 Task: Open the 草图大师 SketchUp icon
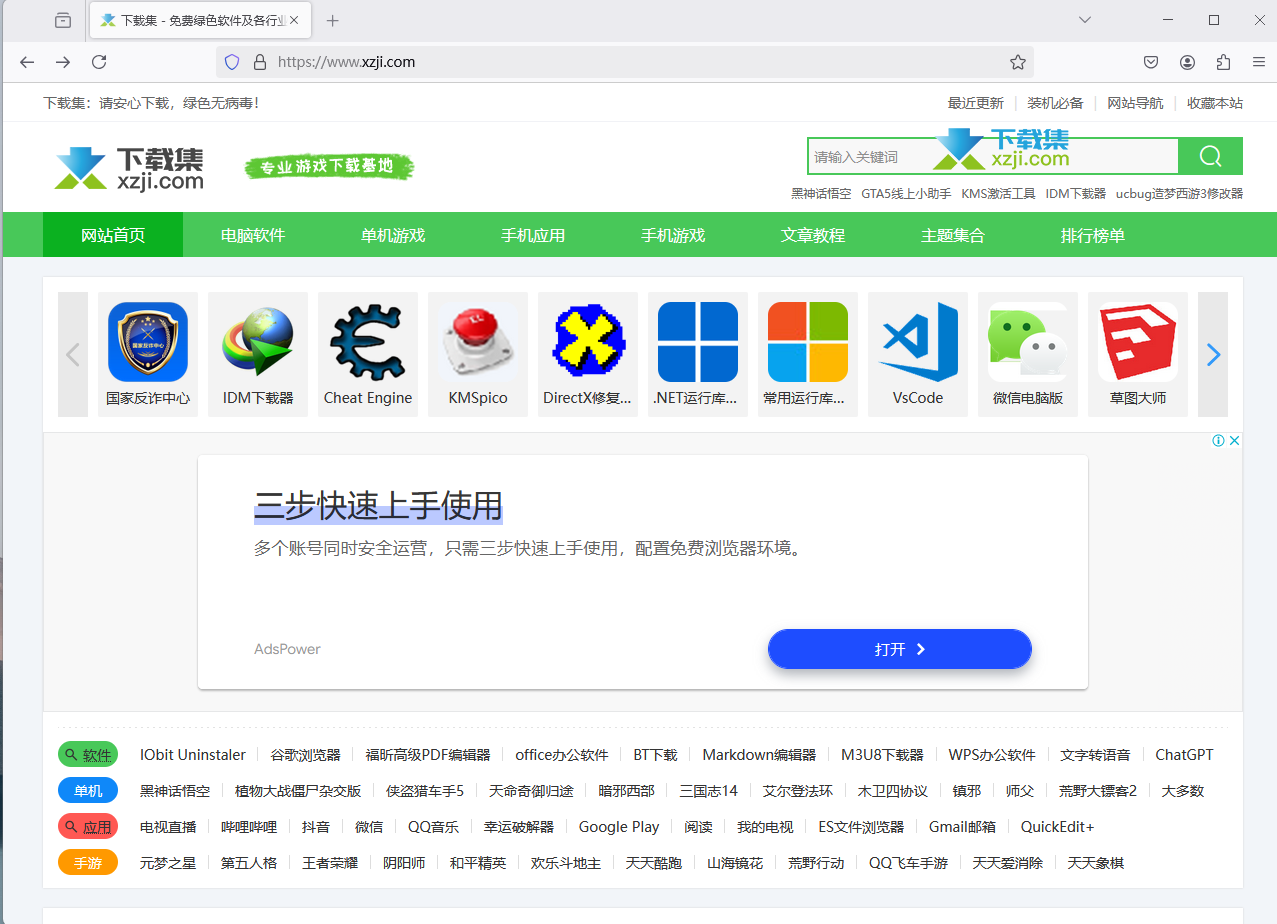[1138, 342]
